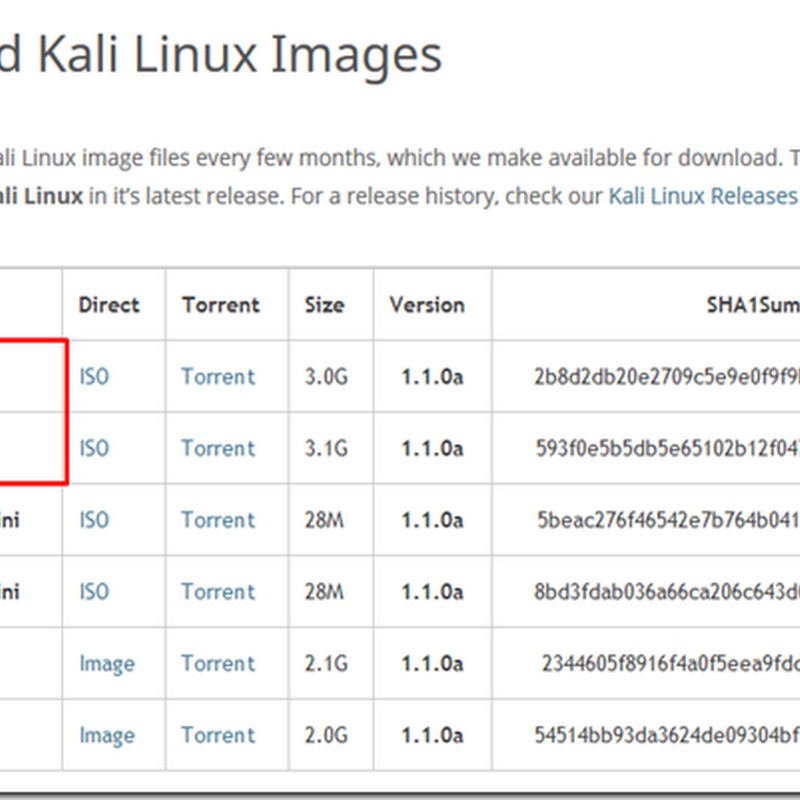Select 28M size in the 5beac276 row
This screenshot has width=800, height=800.
click(324, 520)
